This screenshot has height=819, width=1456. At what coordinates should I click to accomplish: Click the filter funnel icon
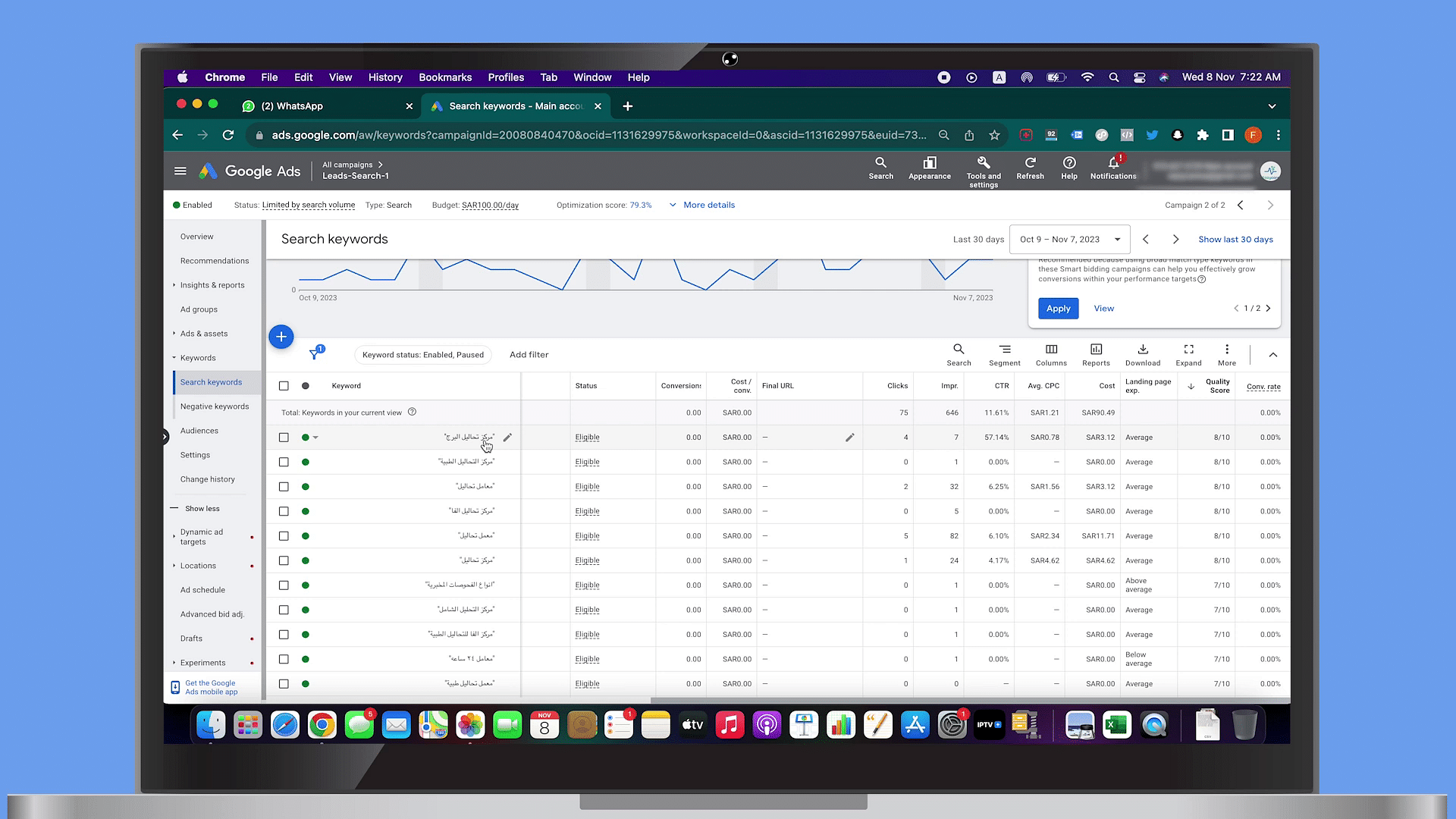[x=315, y=354]
